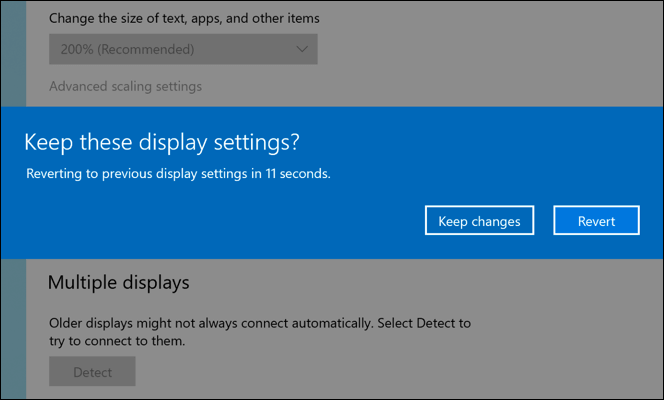Click the chevron arrow on scaling combo box
Image resolution: width=664 pixels, height=400 pixels.
(x=302, y=49)
